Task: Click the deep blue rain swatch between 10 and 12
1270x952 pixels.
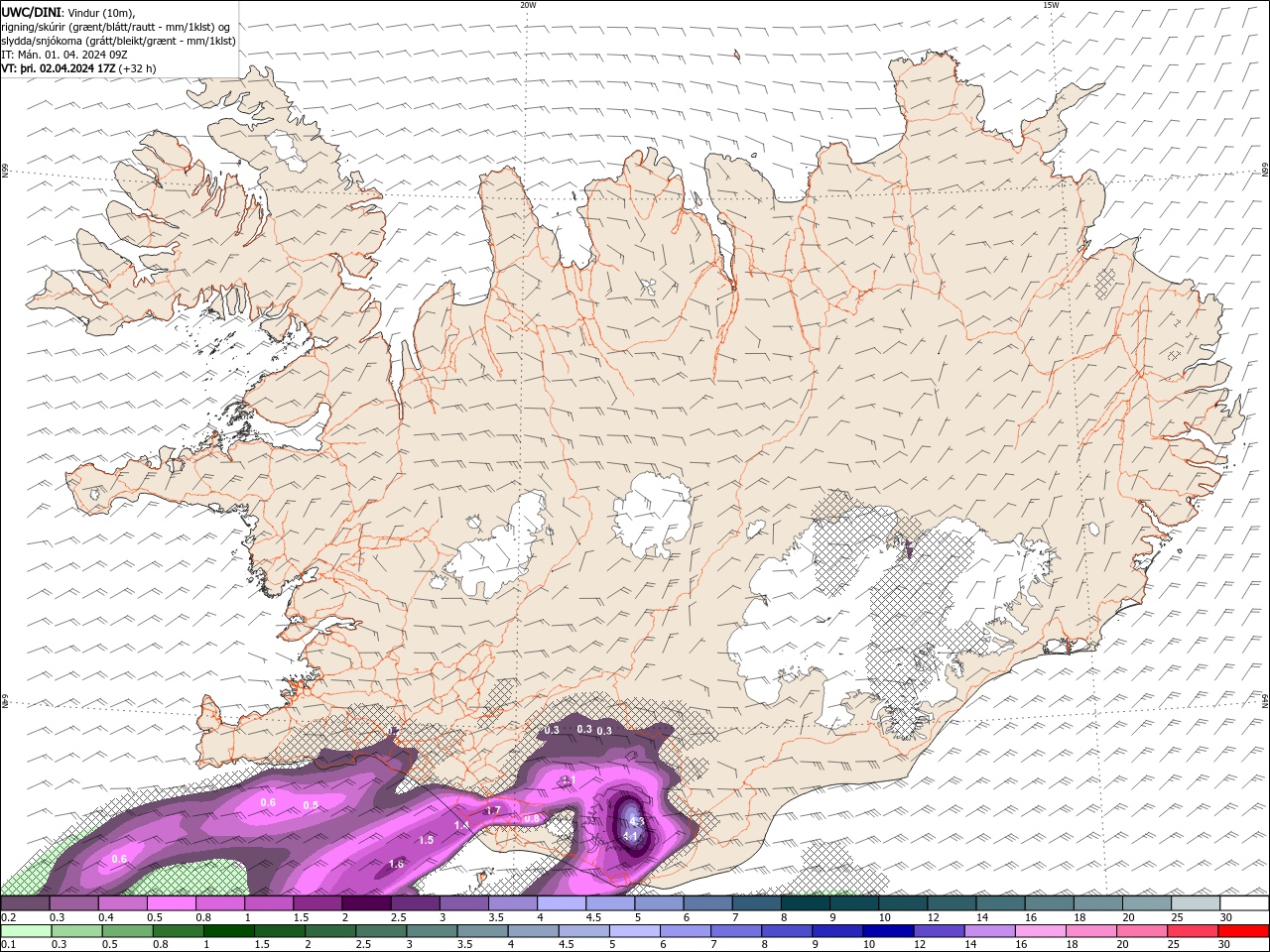Action: [889, 931]
